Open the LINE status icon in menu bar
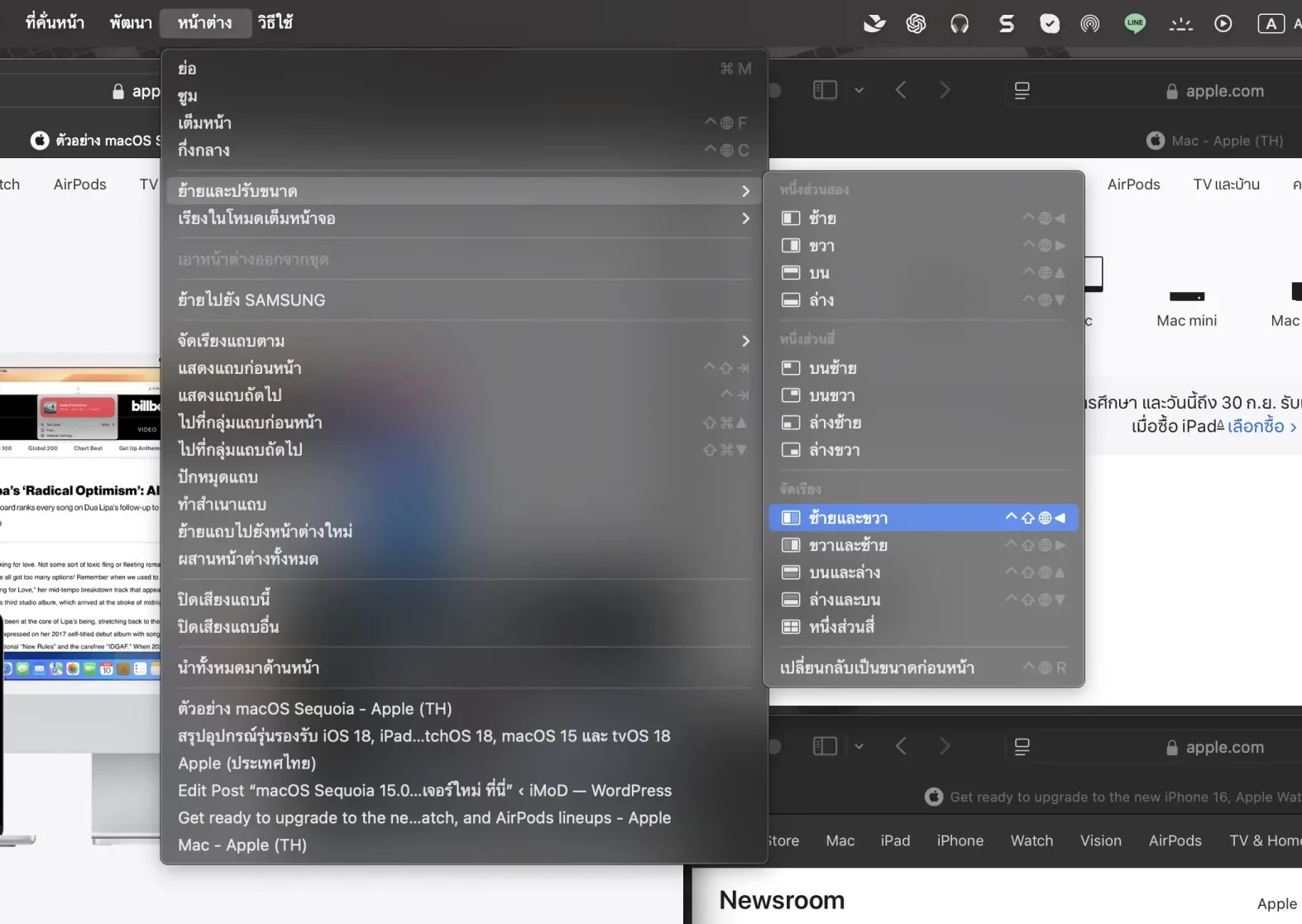 (x=1135, y=23)
